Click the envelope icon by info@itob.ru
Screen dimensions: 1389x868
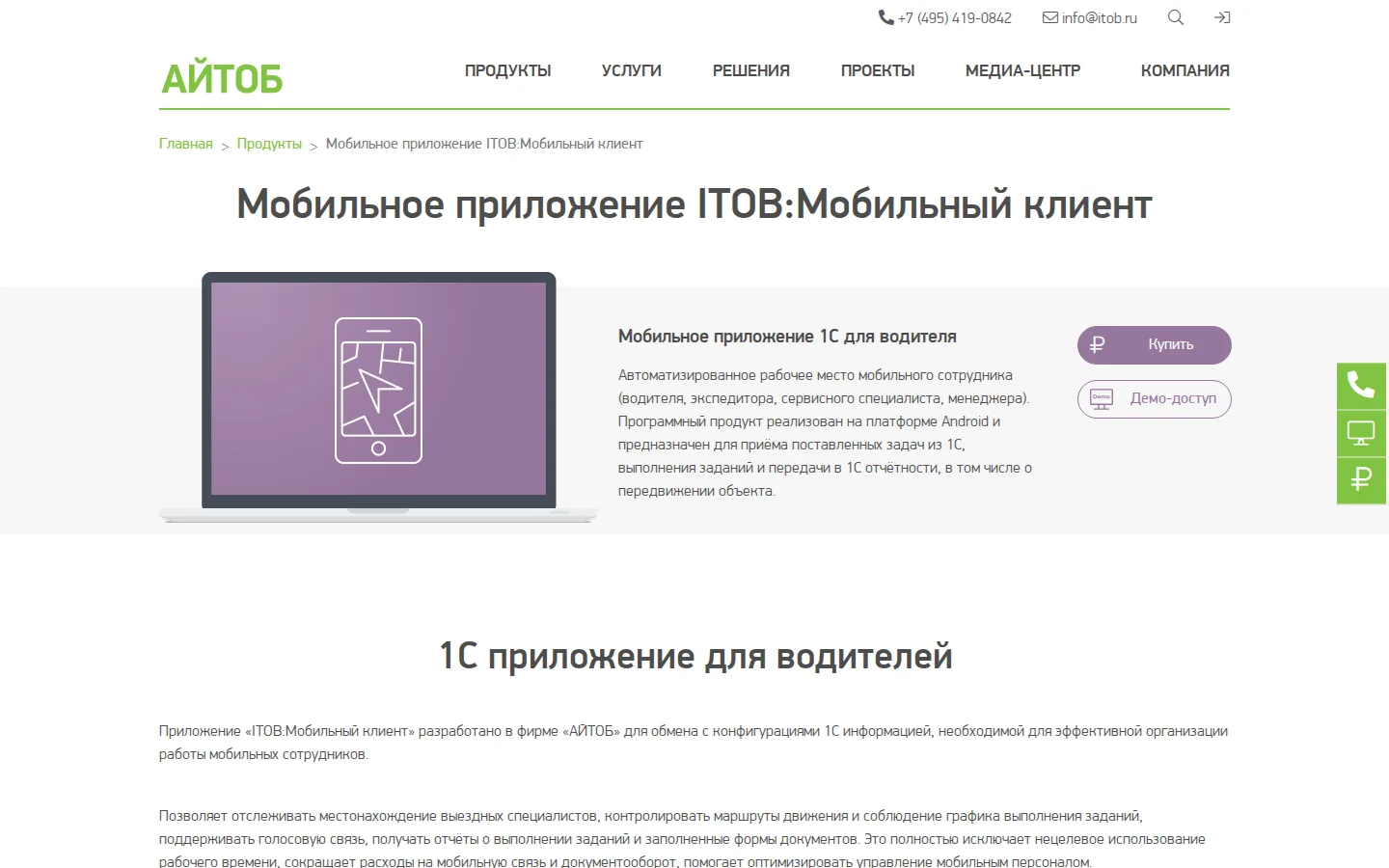coord(1050,17)
